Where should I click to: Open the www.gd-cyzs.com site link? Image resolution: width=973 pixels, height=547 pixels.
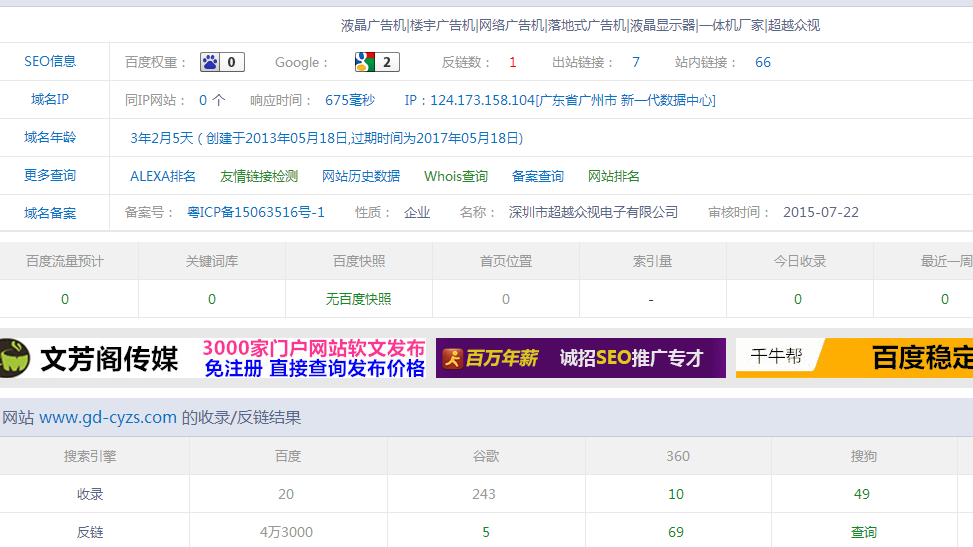(108, 417)
